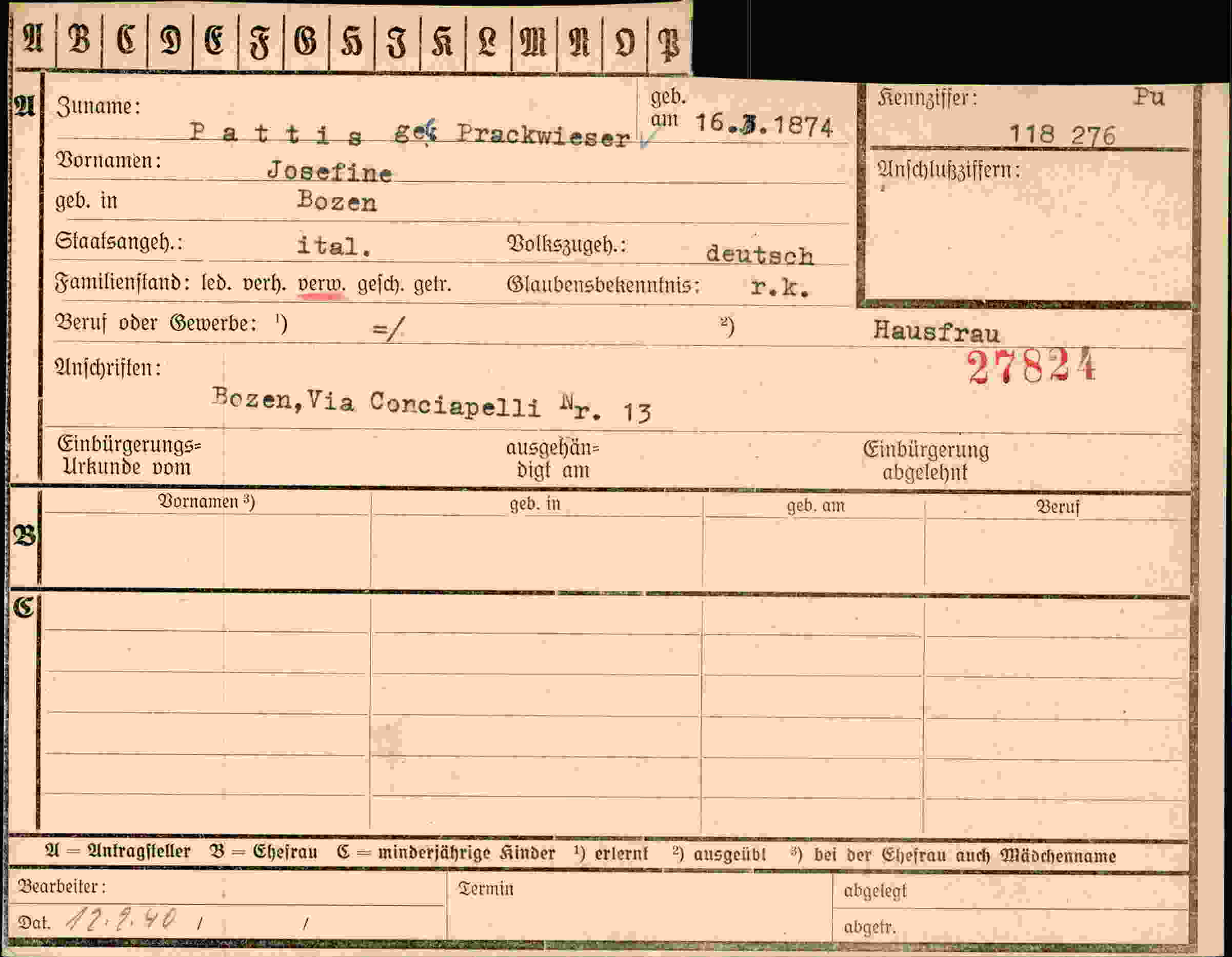Viewport: 1232px width, 957px height.
Task: Click the section C marker letter at left margin
Action: (x=24, y=607)
